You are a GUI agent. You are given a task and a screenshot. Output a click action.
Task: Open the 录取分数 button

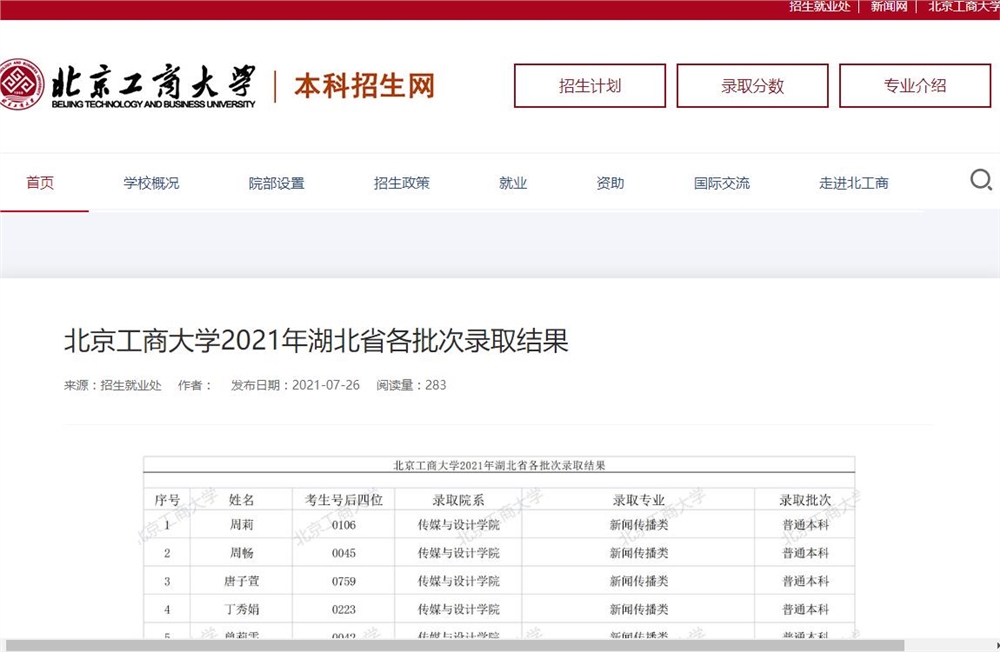[x=753, y=85]
